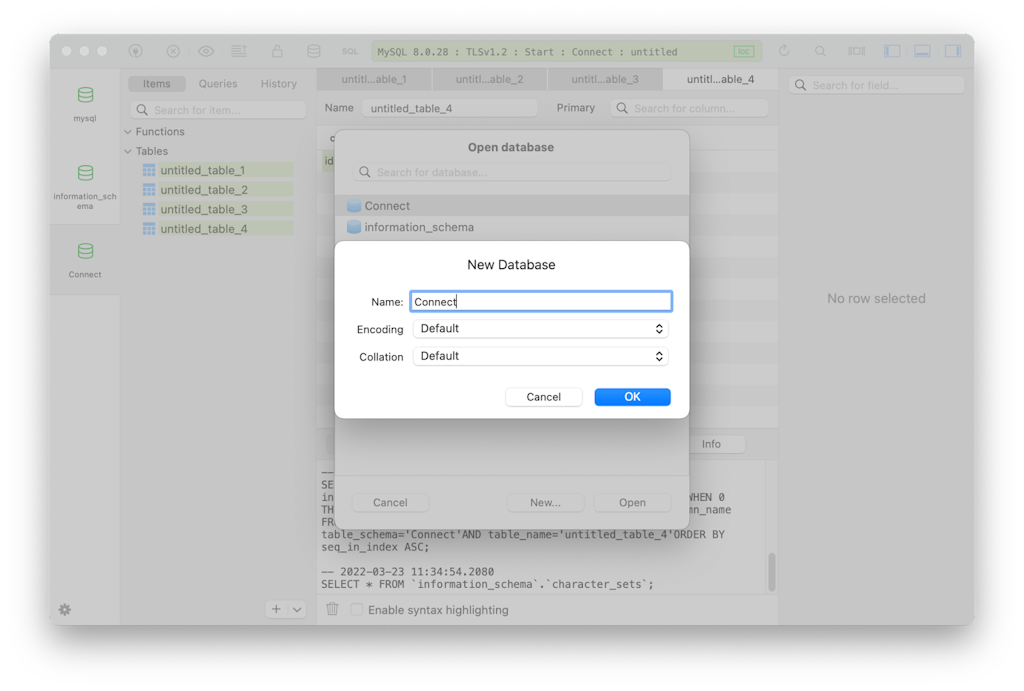Open the SQL query editor icon

pyautogui.click(x=350, y=51)
